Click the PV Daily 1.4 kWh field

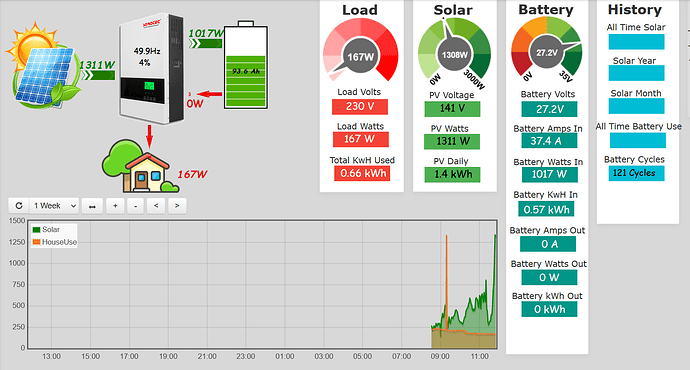coord(452,175)
